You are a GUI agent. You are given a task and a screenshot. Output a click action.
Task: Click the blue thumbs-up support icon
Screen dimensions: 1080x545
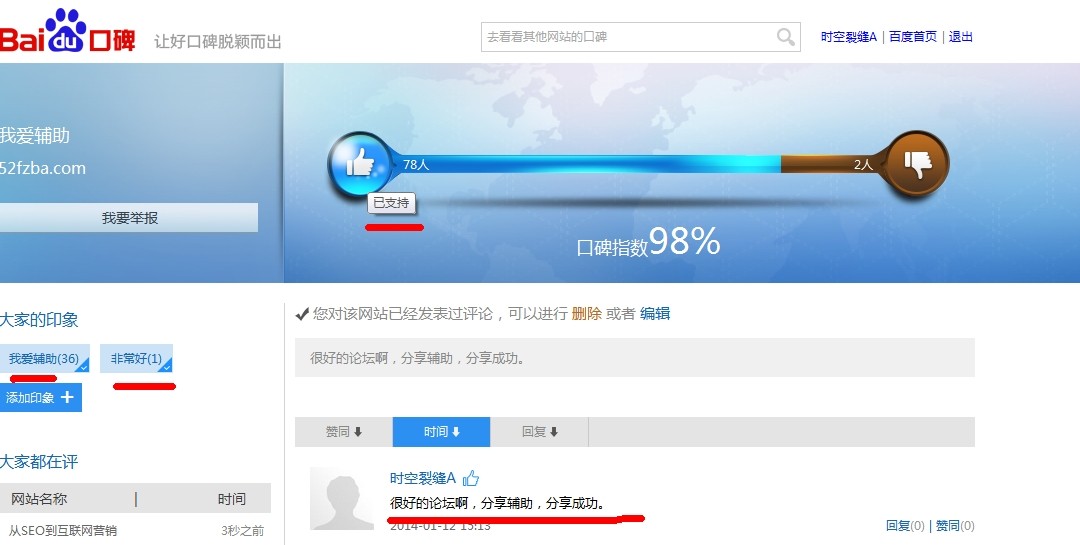tap(360, 164)
